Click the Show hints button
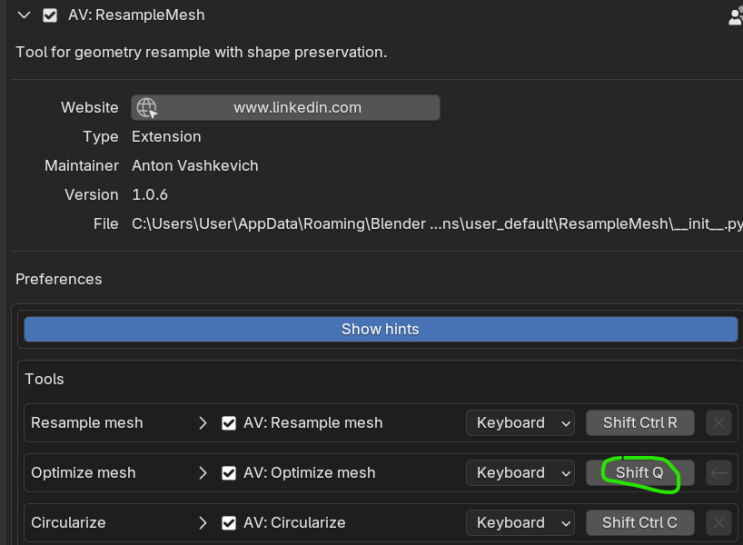The height and width of the screenshot is (545, 743). pos(380,329)
